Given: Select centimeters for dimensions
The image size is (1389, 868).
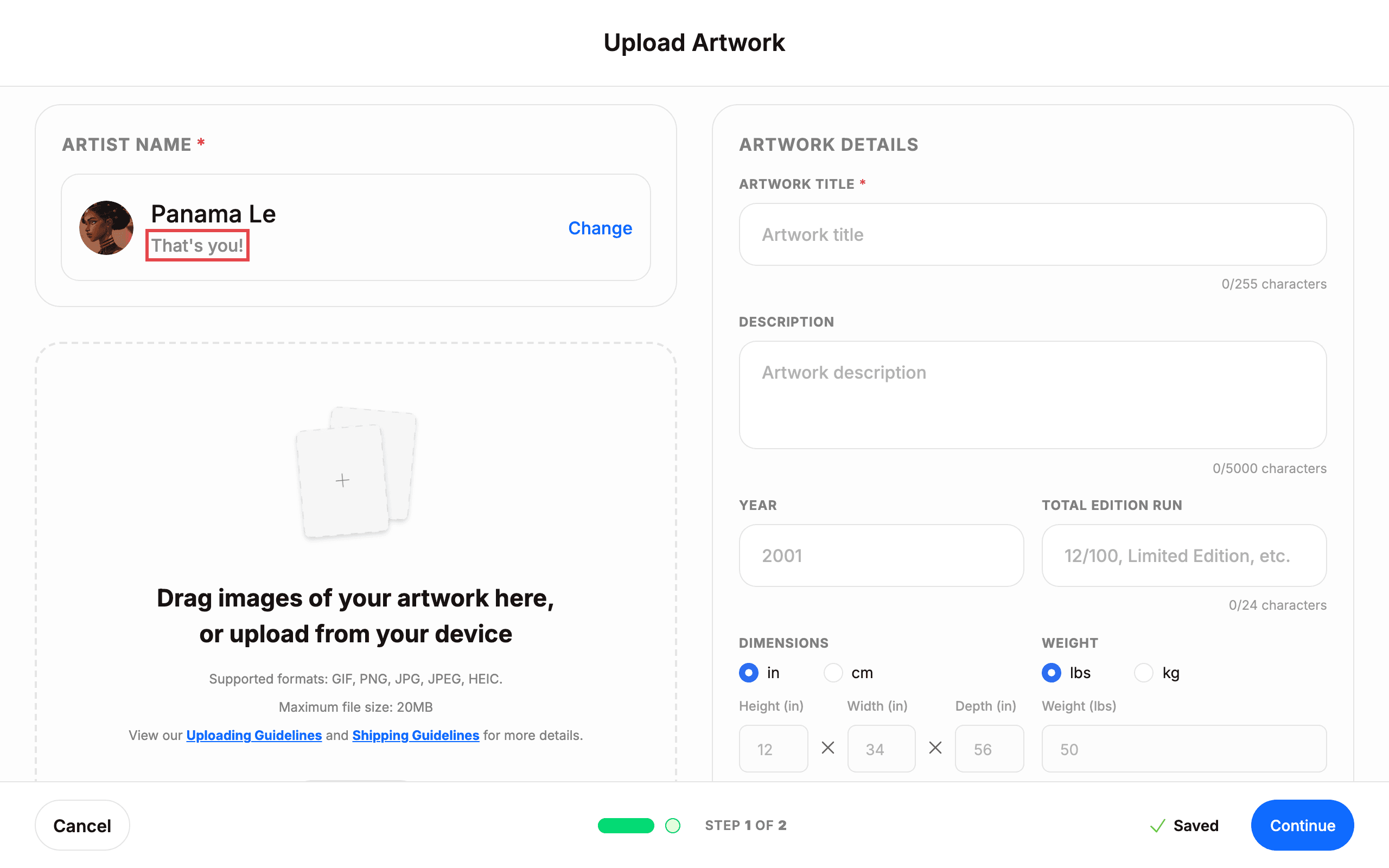Looking at the screenshot, I should [833, 673].
